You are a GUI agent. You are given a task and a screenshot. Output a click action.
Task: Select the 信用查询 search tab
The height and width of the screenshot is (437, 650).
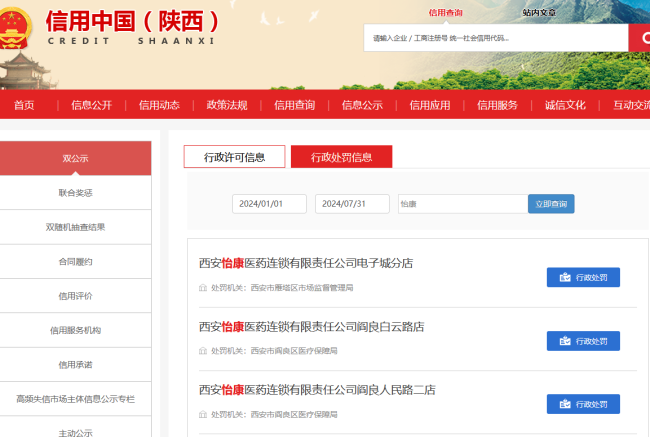tap(446, 13)
